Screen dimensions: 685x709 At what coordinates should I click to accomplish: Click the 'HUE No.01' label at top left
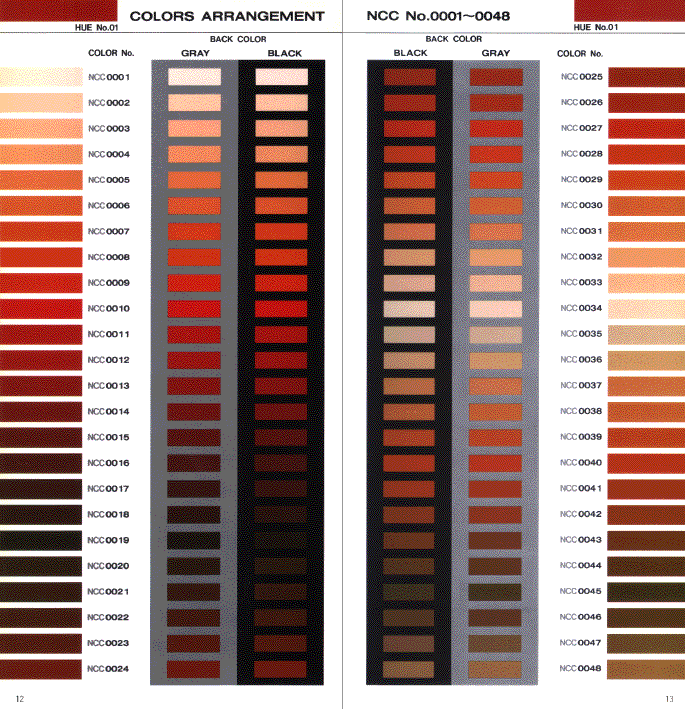[96, 28]
